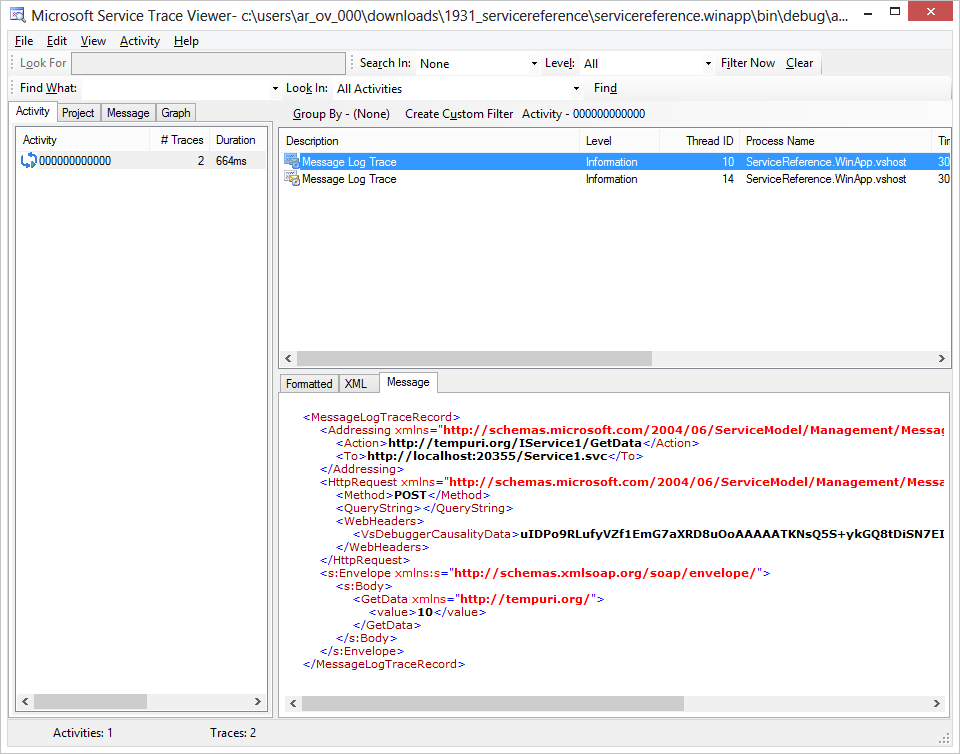Minimize the Service Trace Viewer window
The image size is (960, 754).
[868, 12]
